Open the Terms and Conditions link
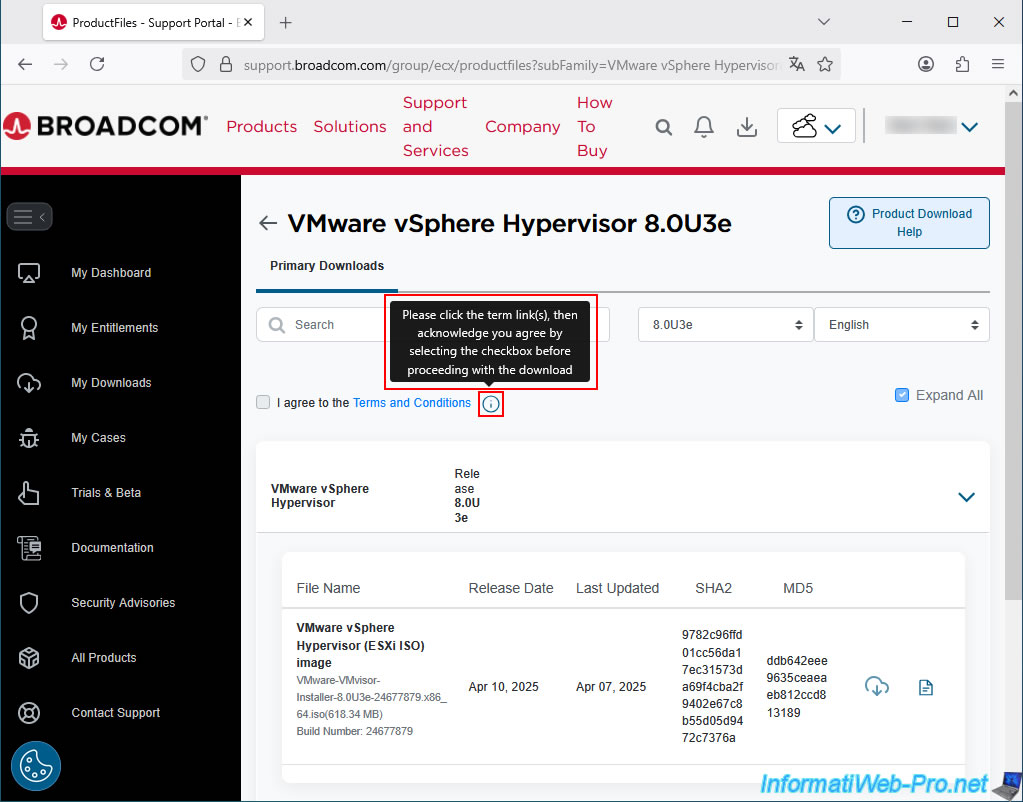This screenshot has height=802, width=1023. pyautogui.click(x=412, y=403)
